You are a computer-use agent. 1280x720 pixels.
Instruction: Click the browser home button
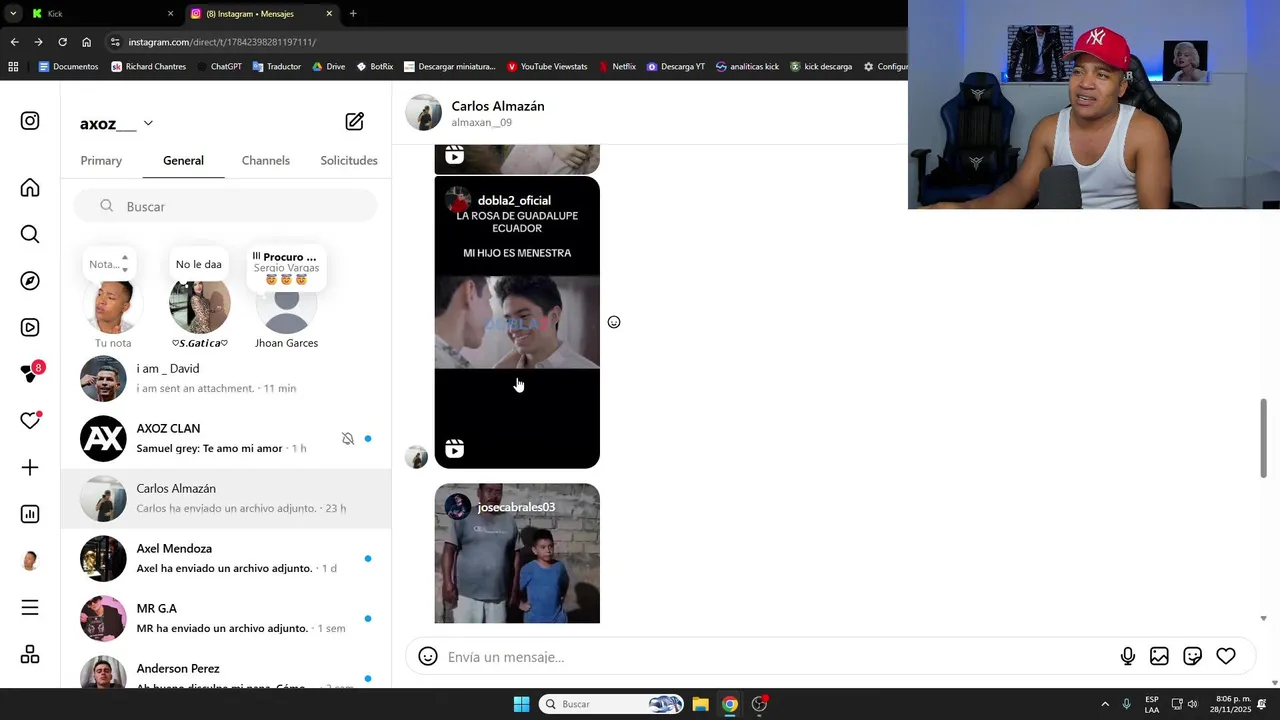pos(87,42)
